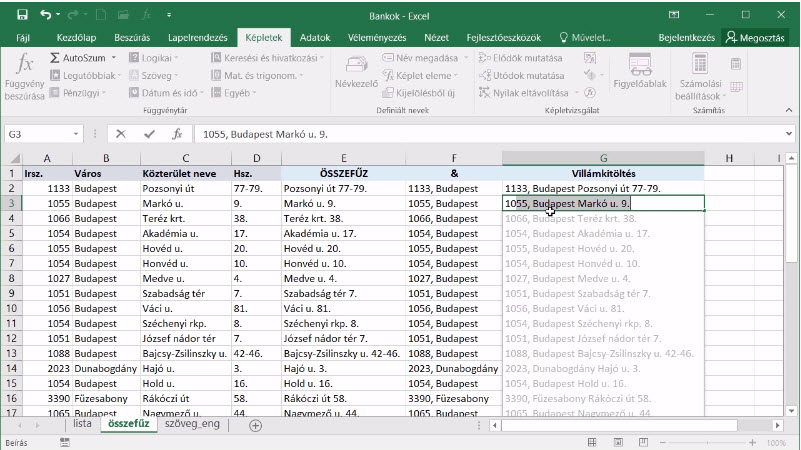Add a new sheet with the plus icon

click(255, 425)
